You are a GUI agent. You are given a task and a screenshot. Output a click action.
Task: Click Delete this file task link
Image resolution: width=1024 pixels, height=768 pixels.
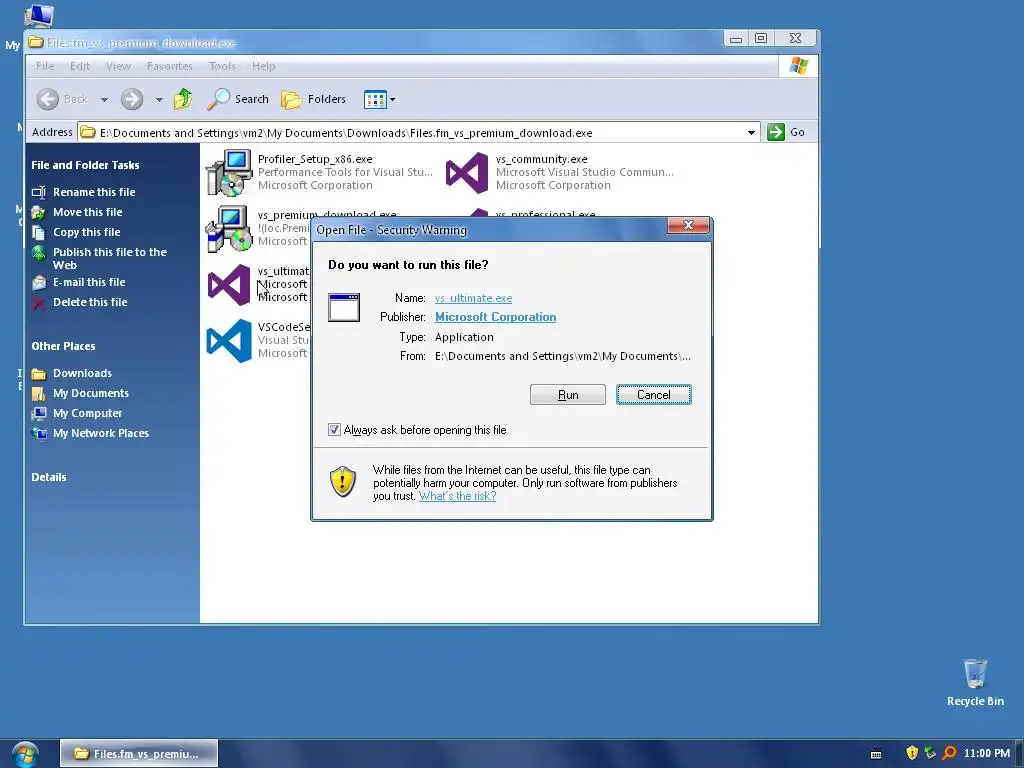click(90, 302)
